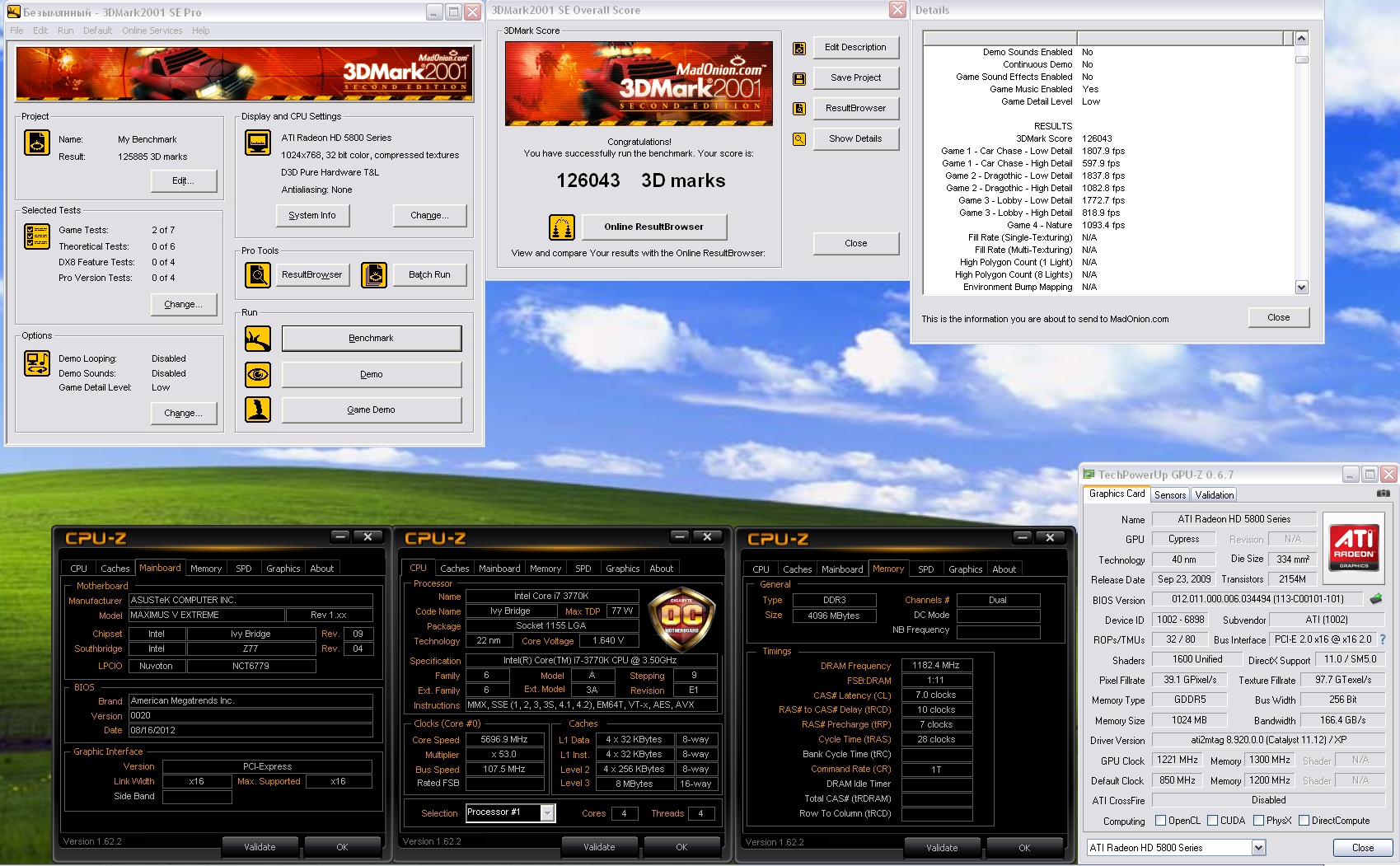Viewport: 1400px width, 866px height.
Task: Open the Processor #1 selection dropdown
Action: tap(547, 813)
